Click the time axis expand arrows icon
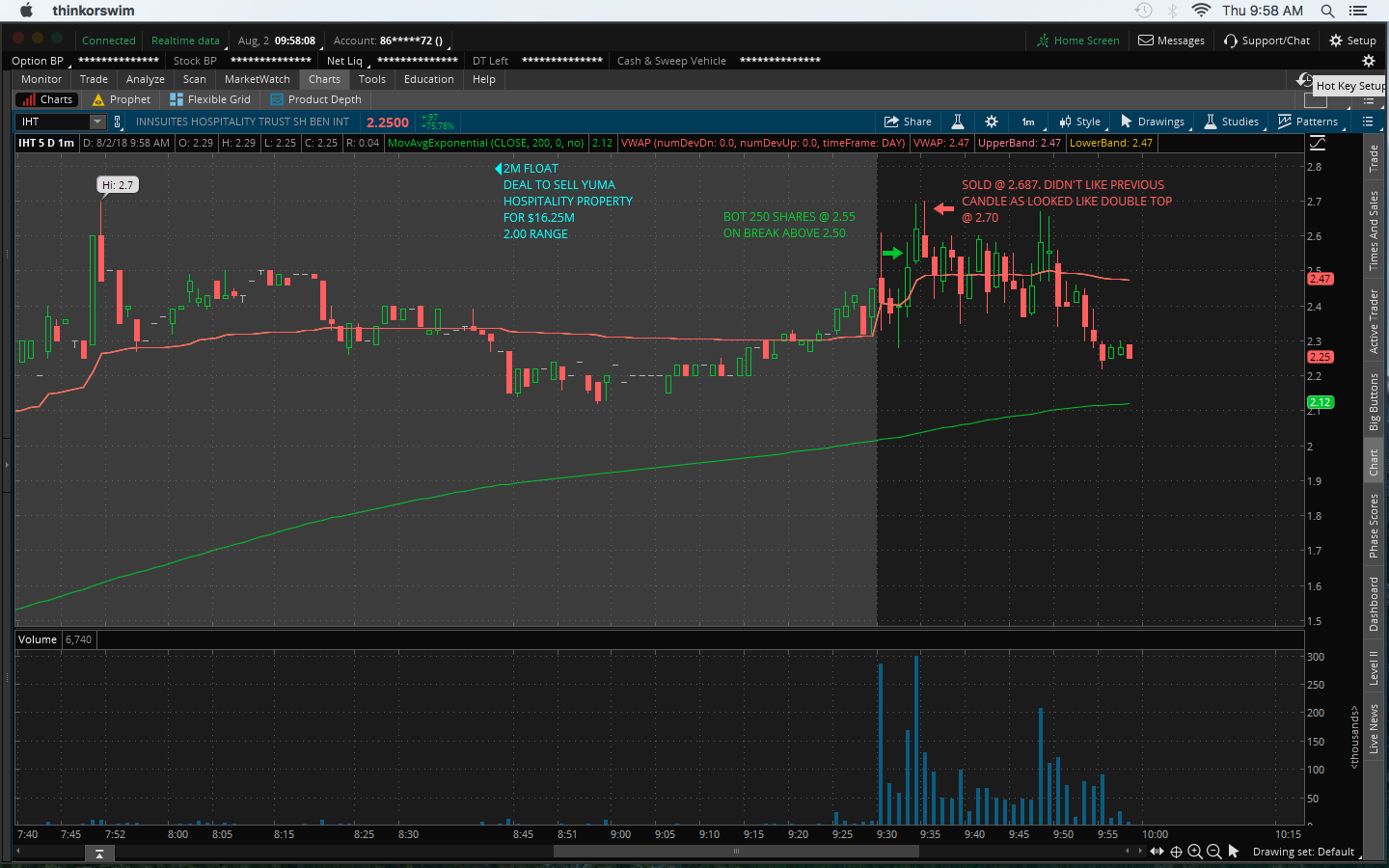Image resolution: width=1389 pixels, height=868 pixels. (x=1157, y=851)
